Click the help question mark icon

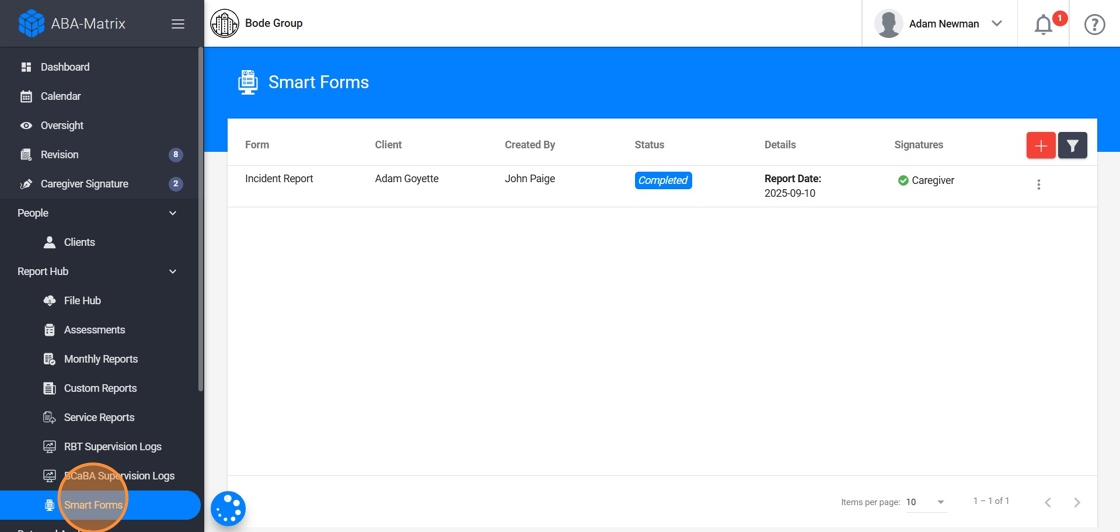coord(1095,24)
